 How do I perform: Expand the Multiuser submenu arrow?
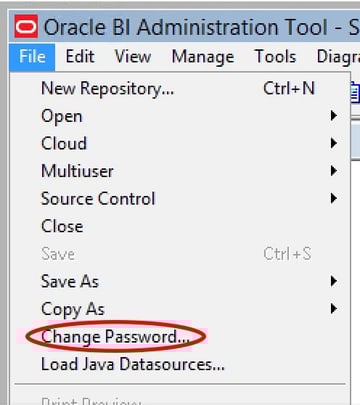pyautogui.click(x=333, y=171)
